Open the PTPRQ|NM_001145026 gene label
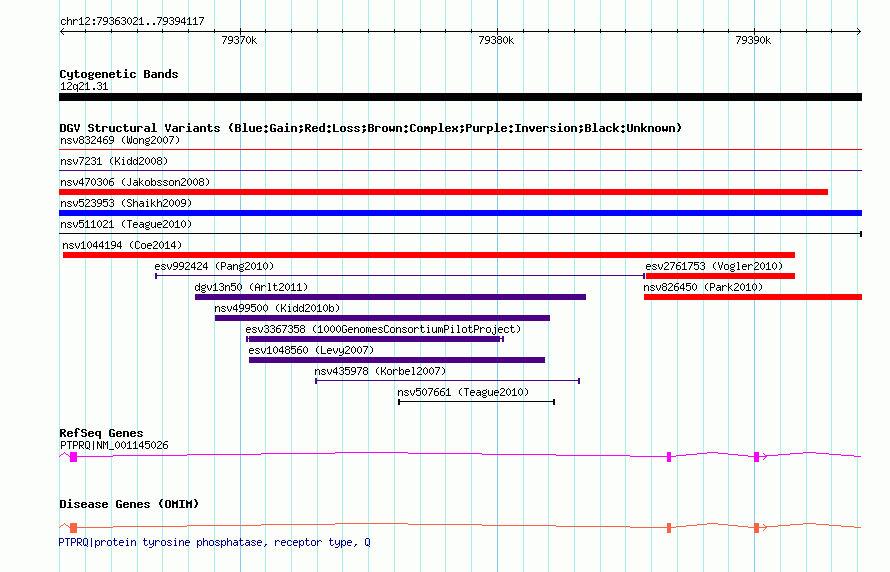890x572 pixels. click(x=114, y=445)
